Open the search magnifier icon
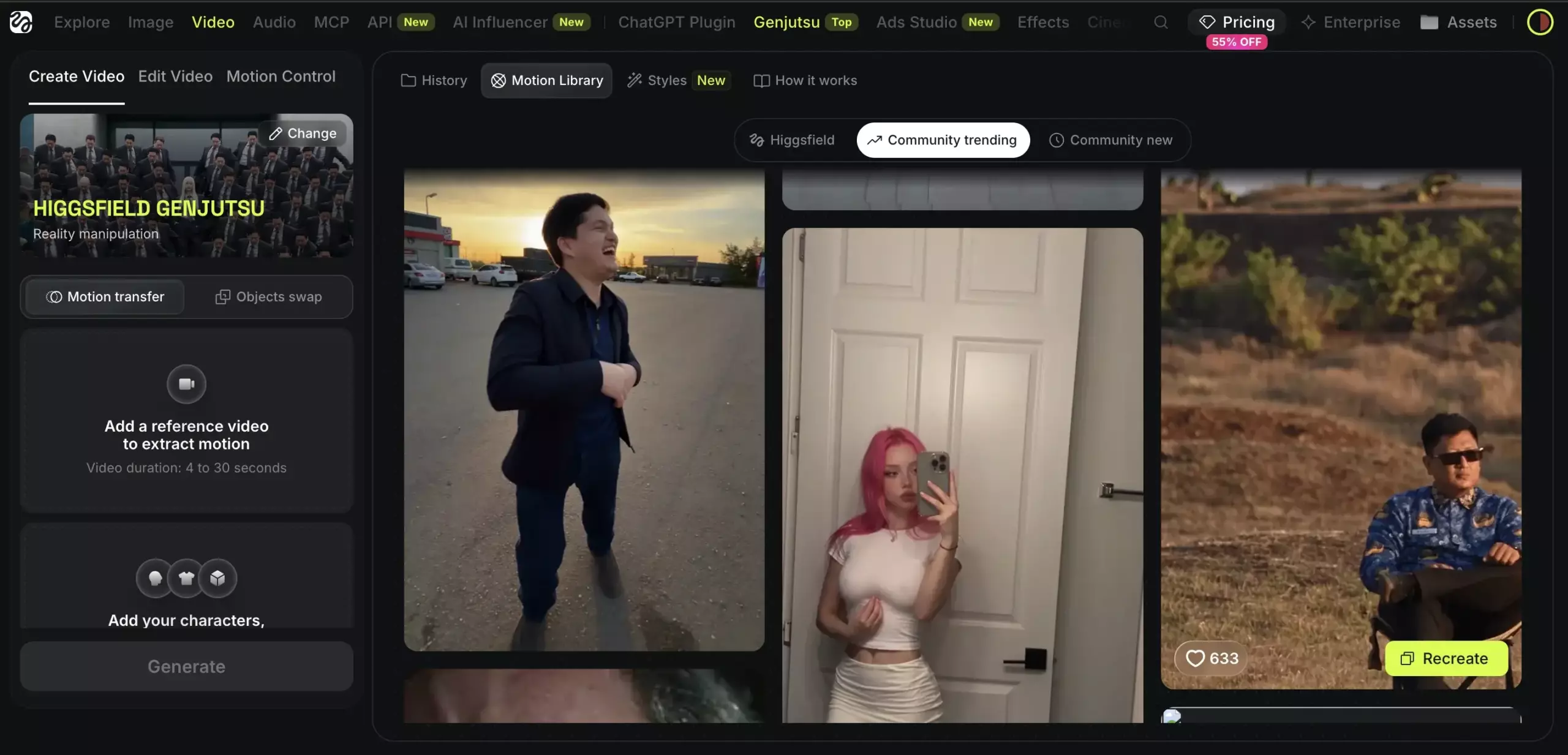 click(x=1160, y=22)
